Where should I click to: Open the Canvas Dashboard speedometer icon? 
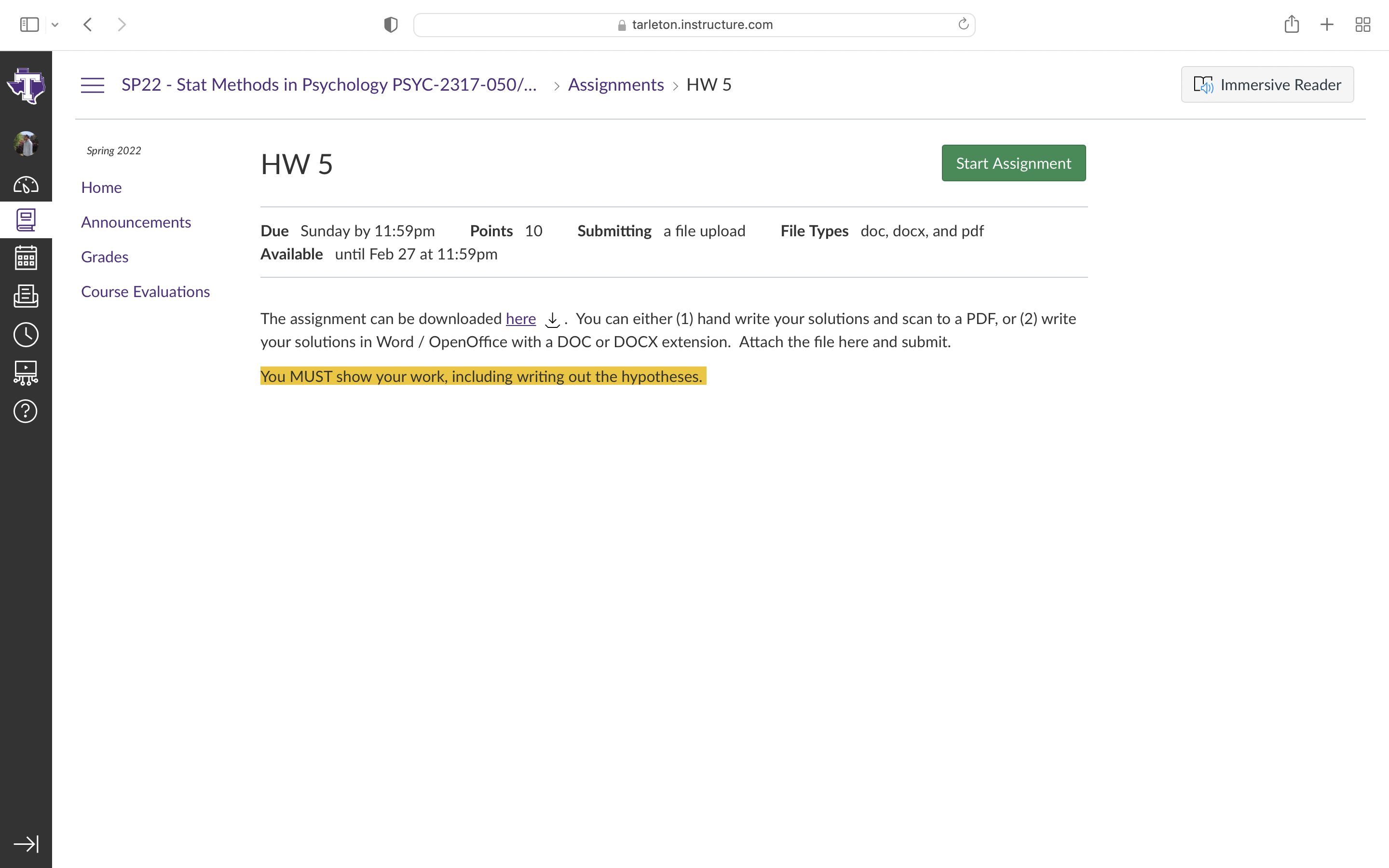click(x=26, y=185)
